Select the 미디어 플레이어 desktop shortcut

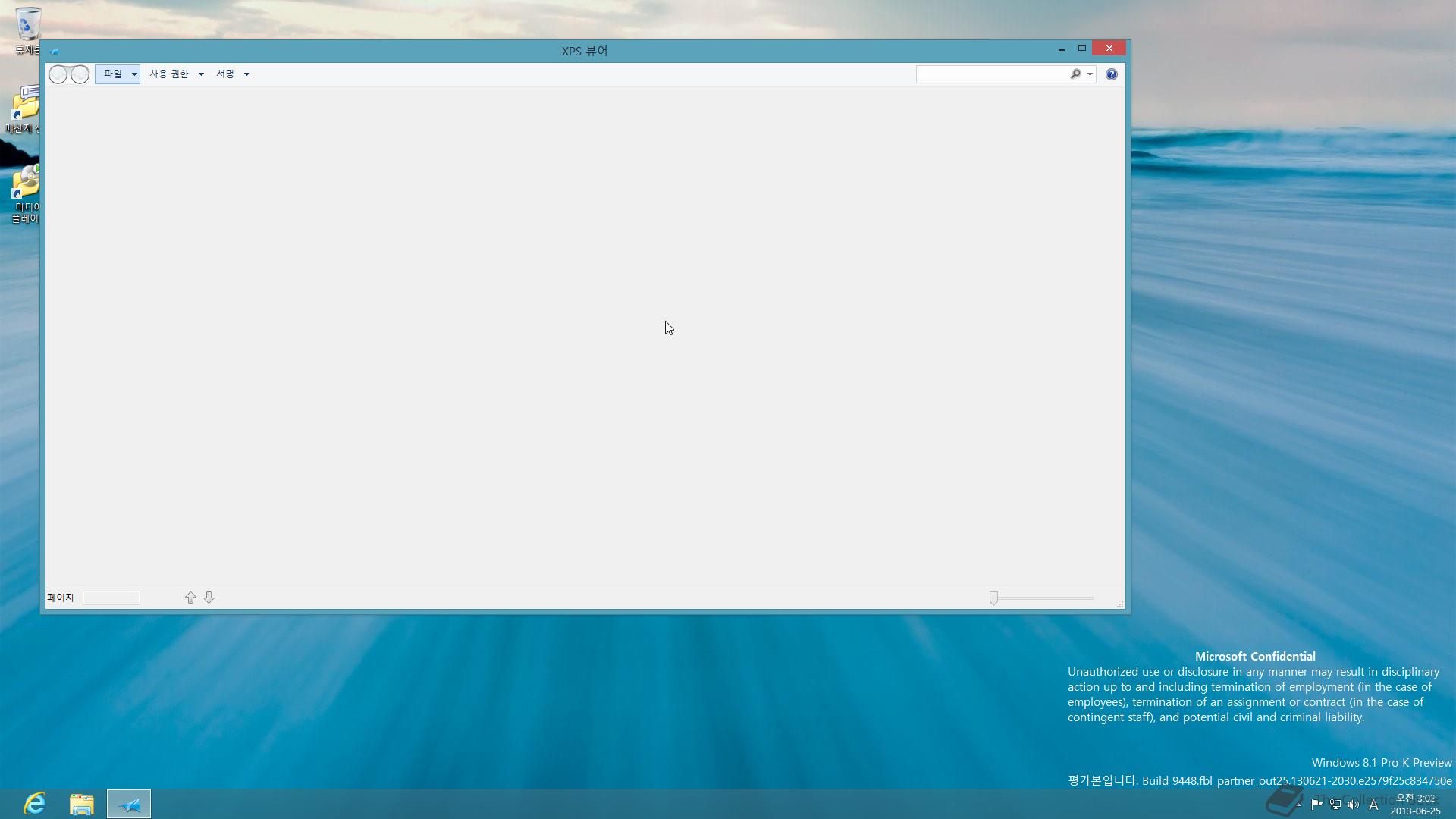click(x=25, y=194)
